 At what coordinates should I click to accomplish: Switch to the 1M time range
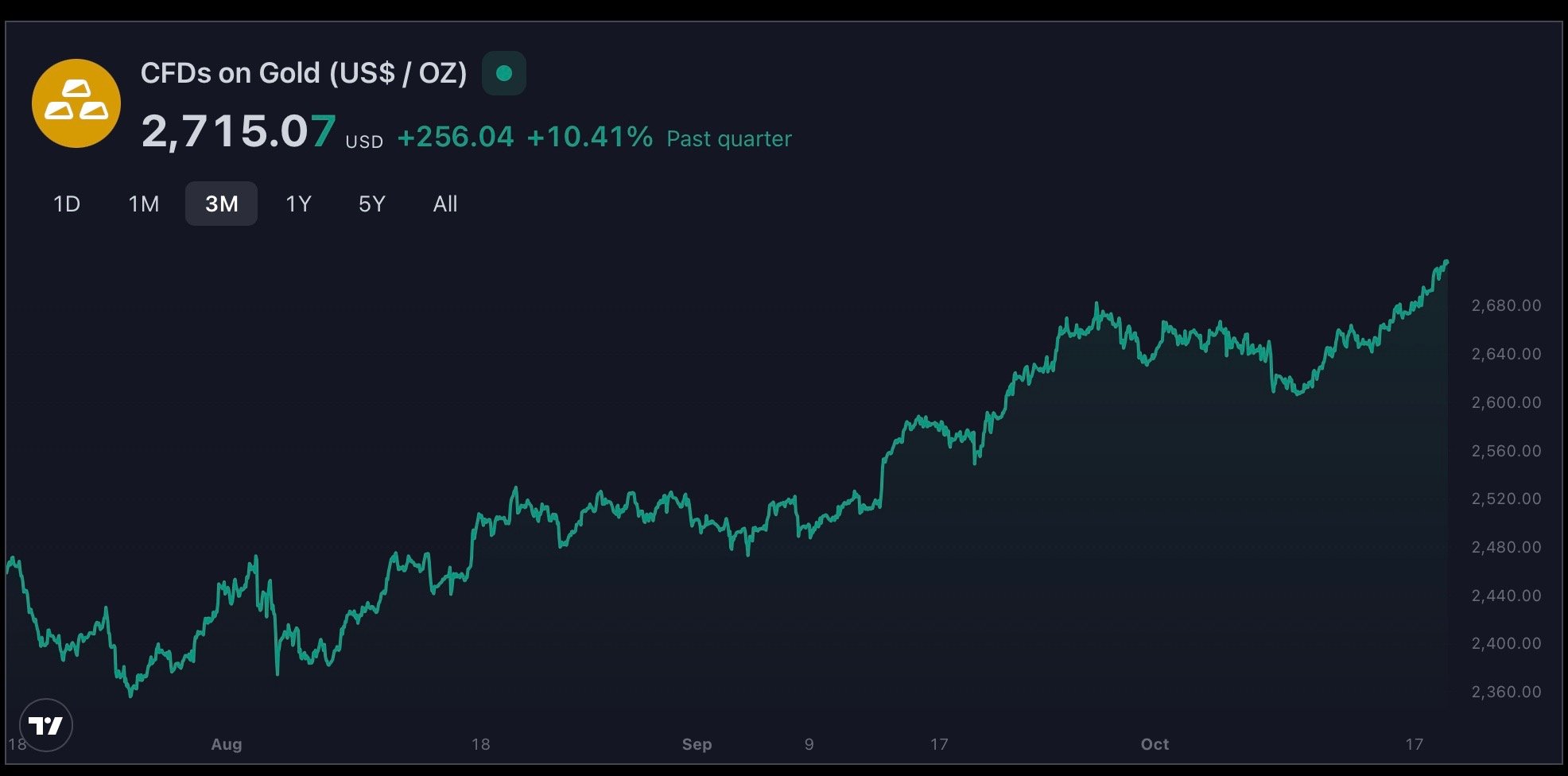click(x=144, y=204)
